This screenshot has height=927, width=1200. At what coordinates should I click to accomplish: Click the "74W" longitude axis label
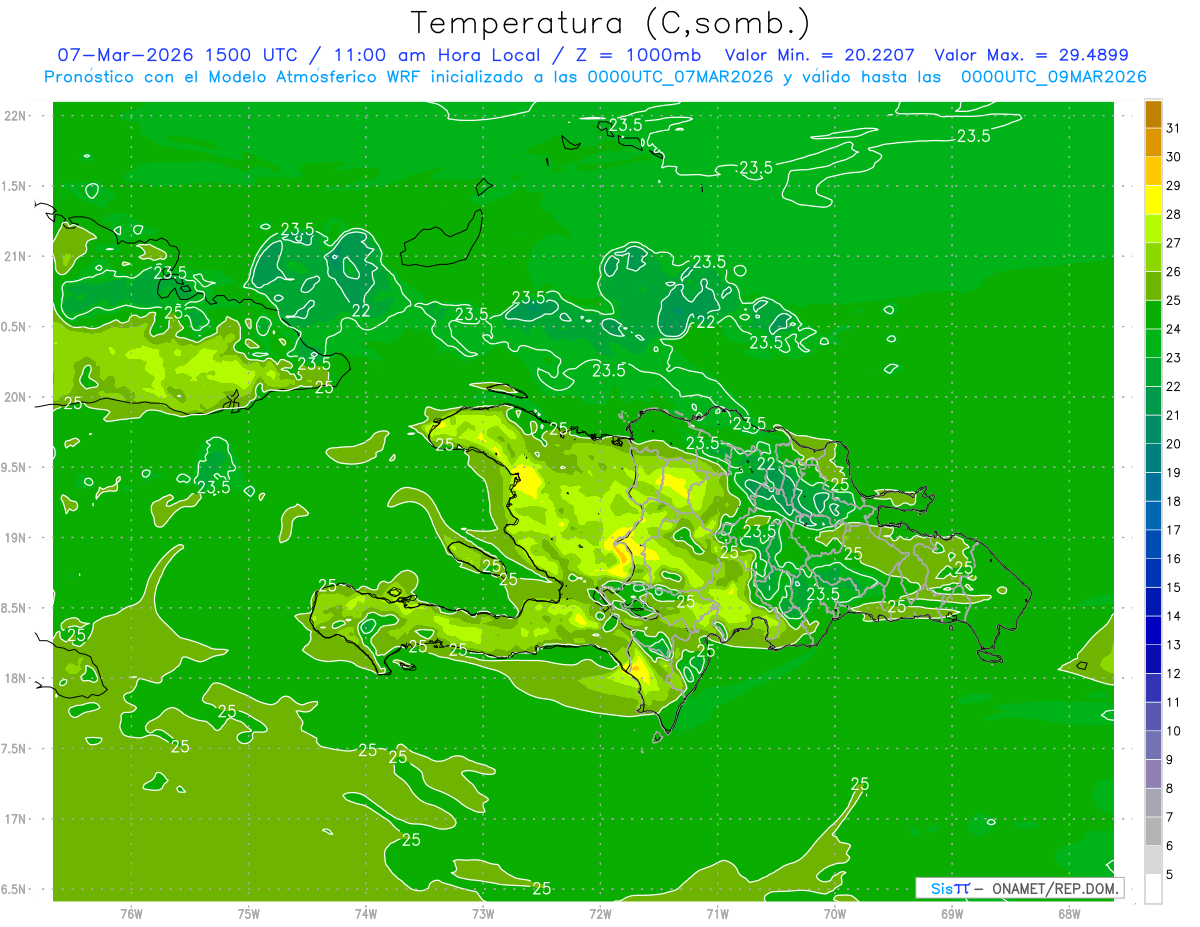pyautogui.click(x=365, y=913)
